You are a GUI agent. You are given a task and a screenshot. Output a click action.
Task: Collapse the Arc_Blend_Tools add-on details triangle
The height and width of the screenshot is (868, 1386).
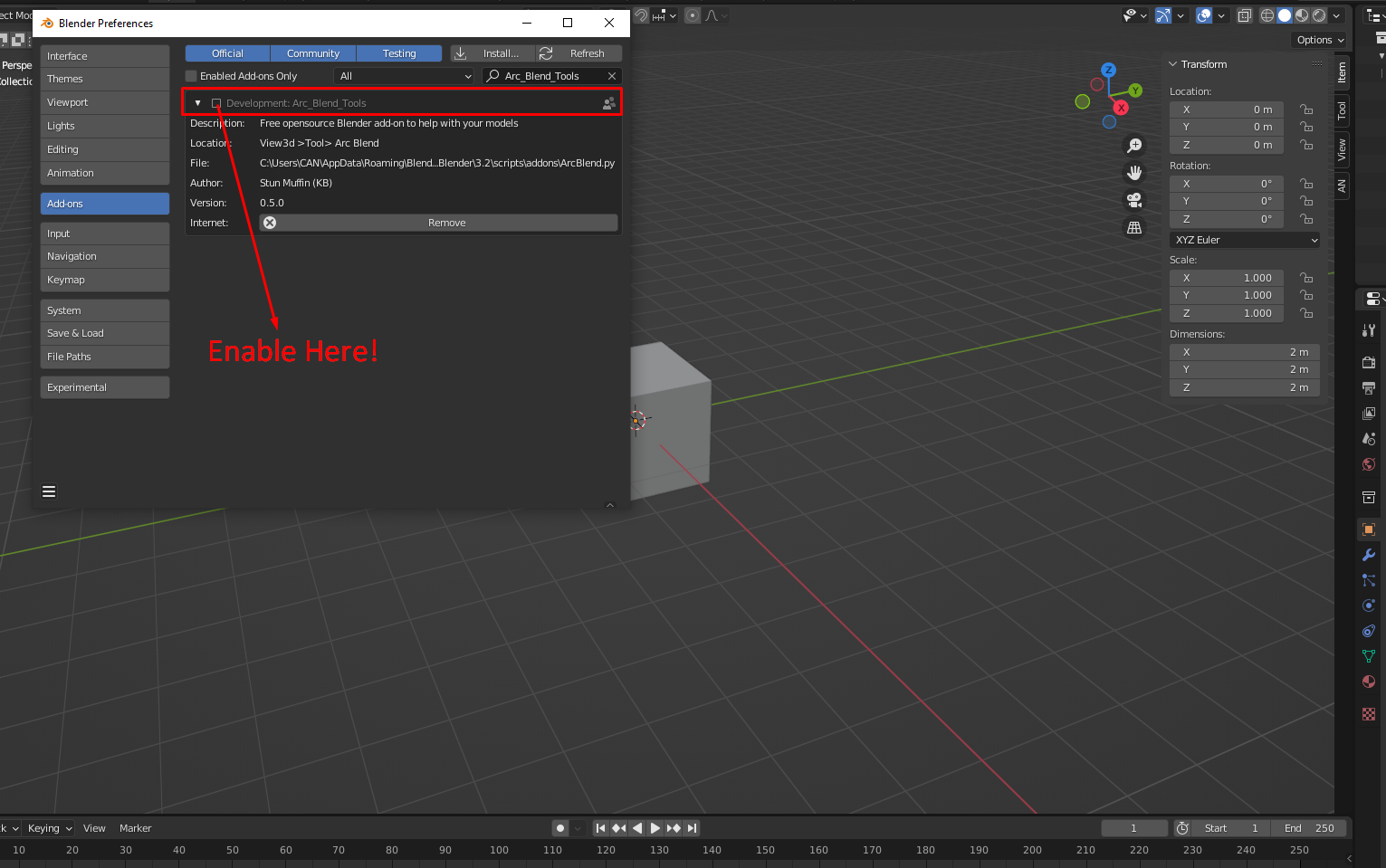point(197,102)
